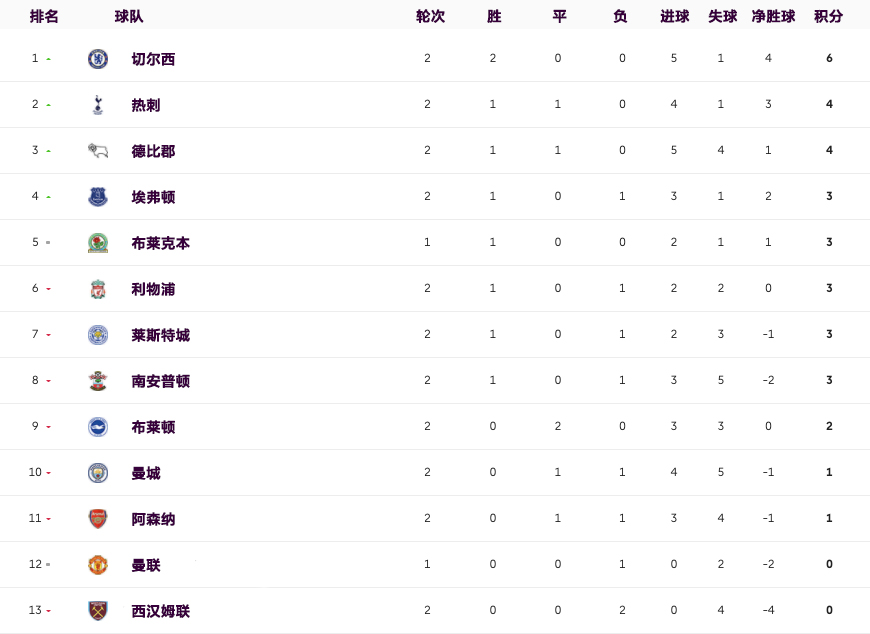Click the Everton club badge
Image resolution: width=870 pixels, height=634 pixels.
click(x=98, y=197)
